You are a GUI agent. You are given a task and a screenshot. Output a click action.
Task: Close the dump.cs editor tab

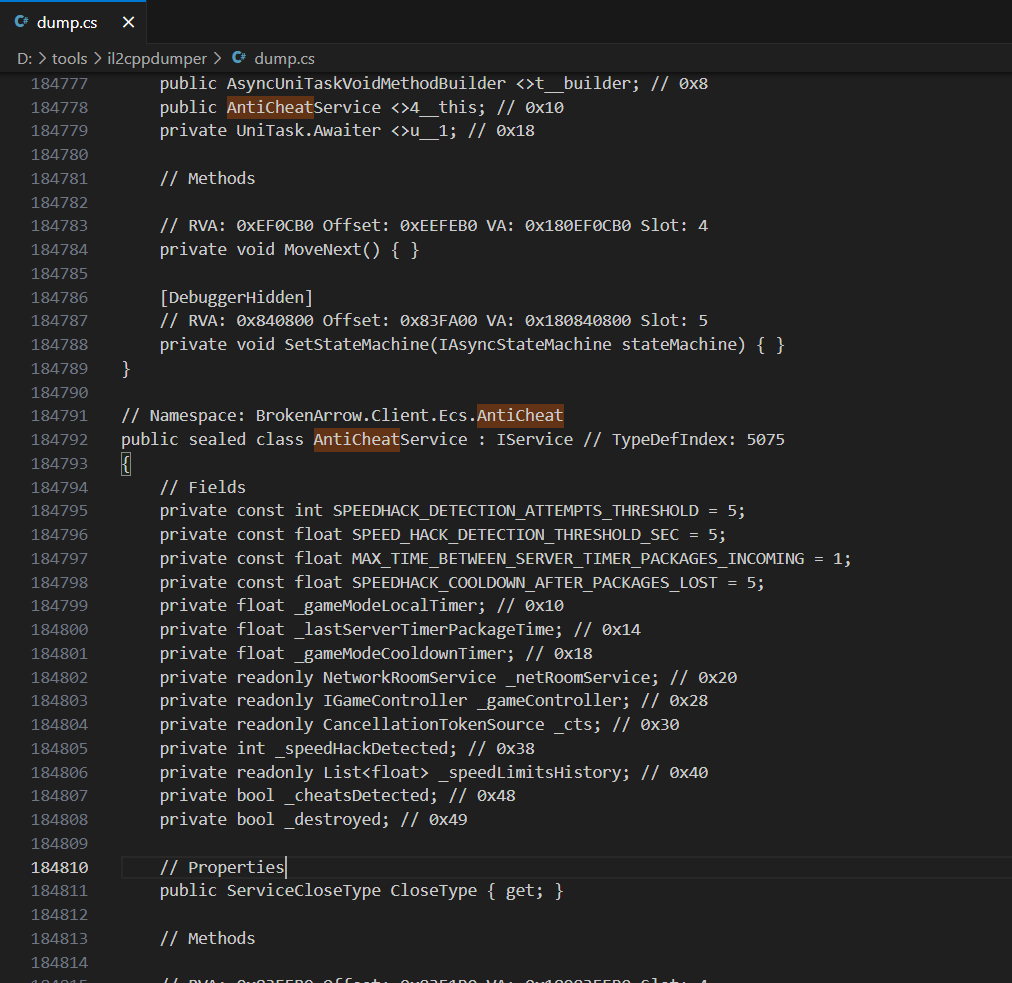(128, 21)
